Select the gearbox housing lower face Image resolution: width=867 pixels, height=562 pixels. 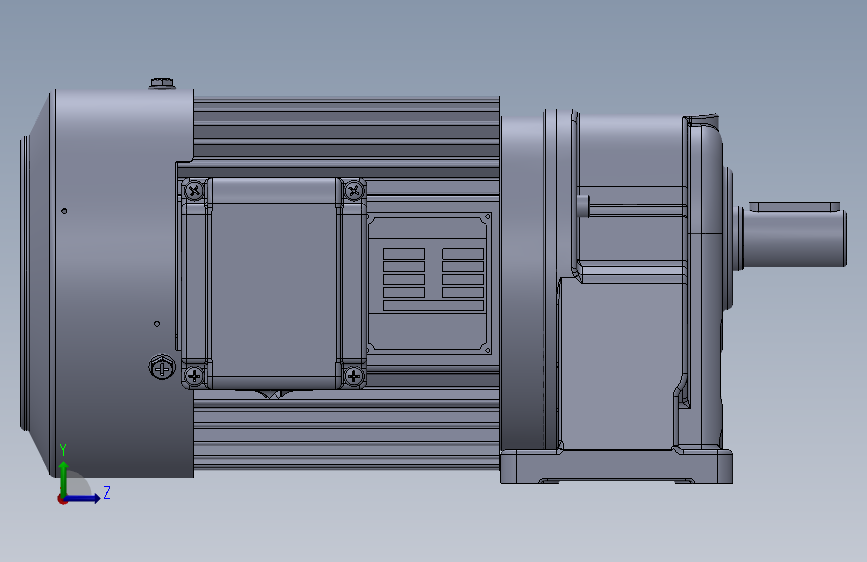pos(617,365)
